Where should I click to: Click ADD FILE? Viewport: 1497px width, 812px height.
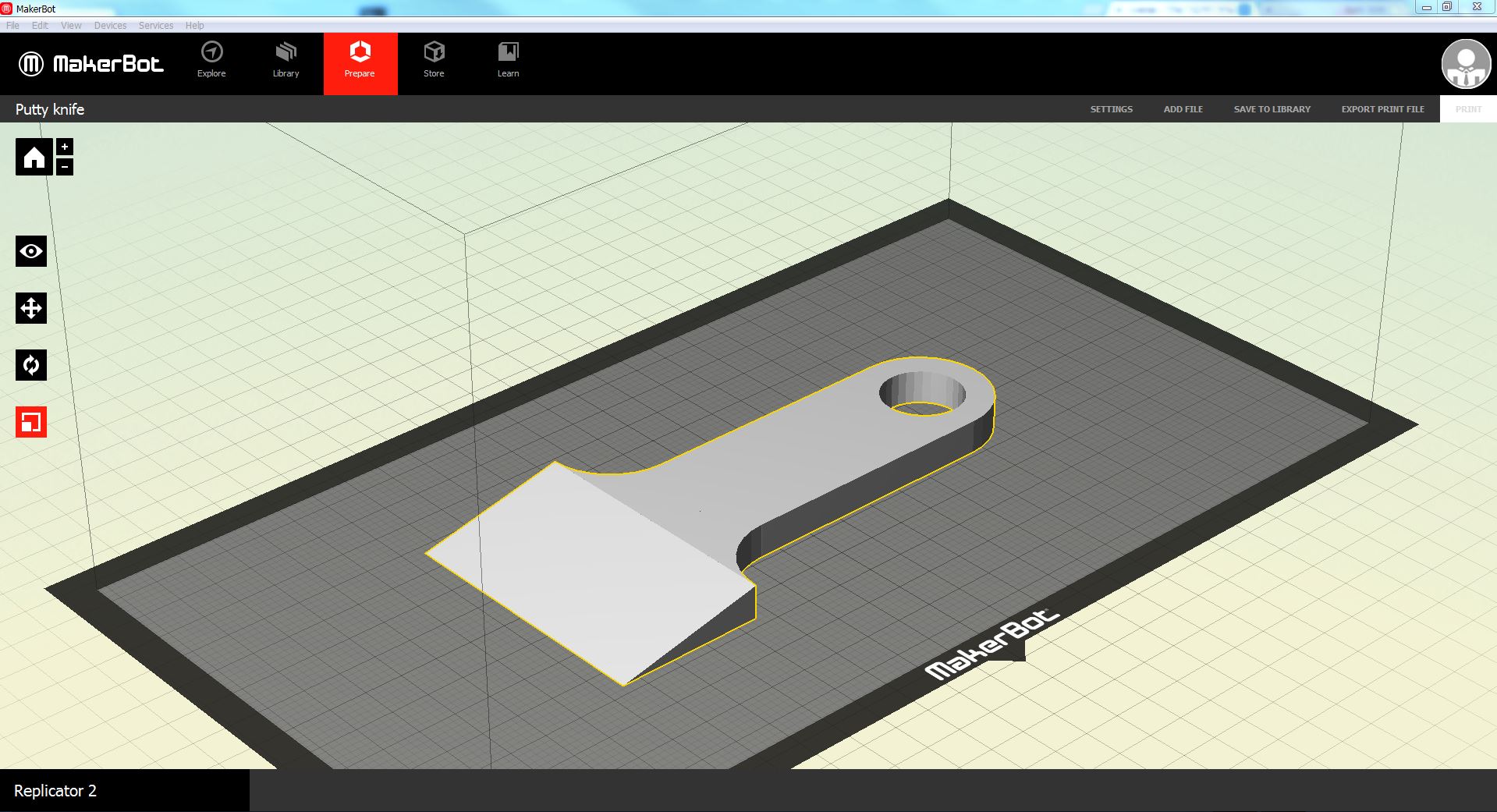1183,109
